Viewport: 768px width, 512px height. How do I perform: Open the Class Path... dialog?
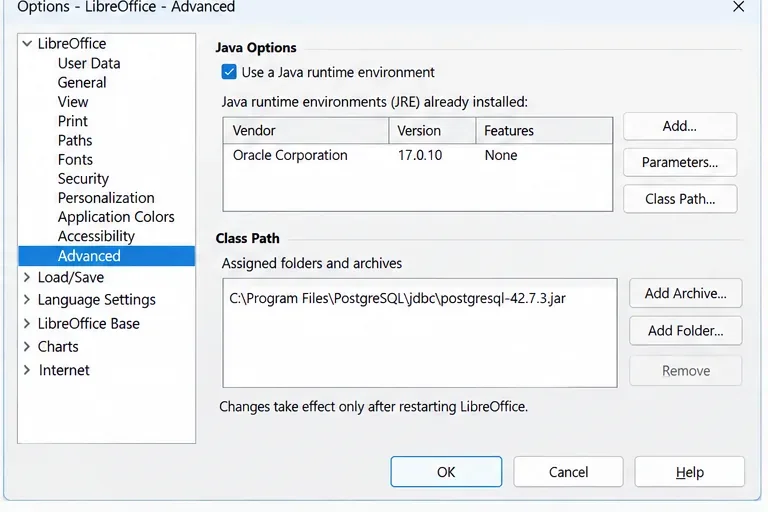pyautogui.click(x=680, y=199)
